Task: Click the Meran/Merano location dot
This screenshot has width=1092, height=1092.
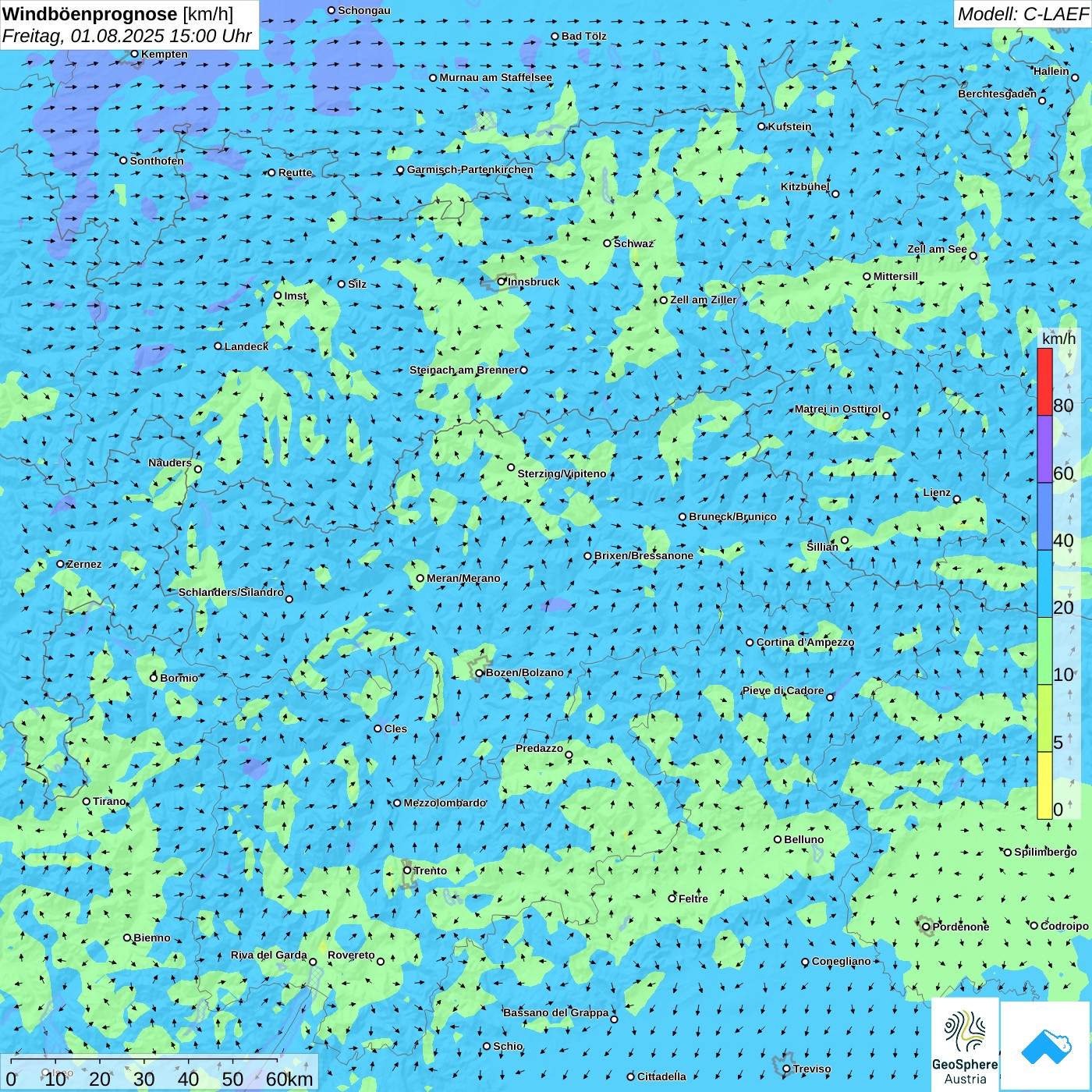Action: (420, 578)
